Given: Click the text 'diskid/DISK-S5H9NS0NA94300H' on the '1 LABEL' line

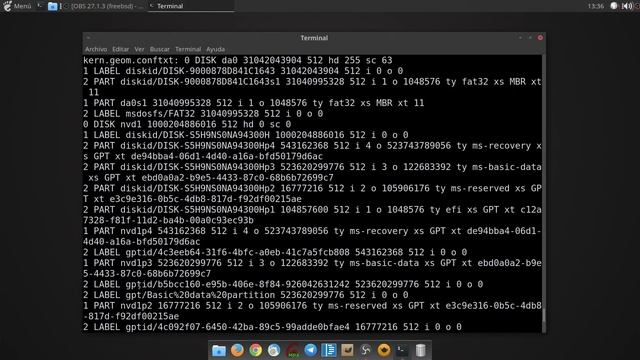Looking at the screenshot, I should 198,135.
